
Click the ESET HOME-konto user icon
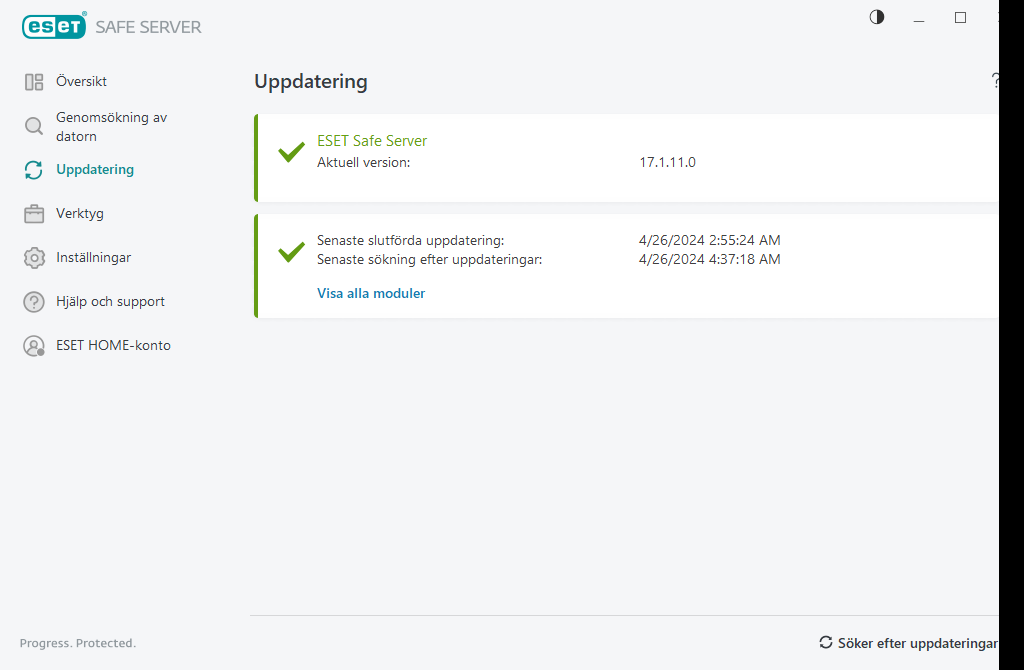[x=34, y=346]
